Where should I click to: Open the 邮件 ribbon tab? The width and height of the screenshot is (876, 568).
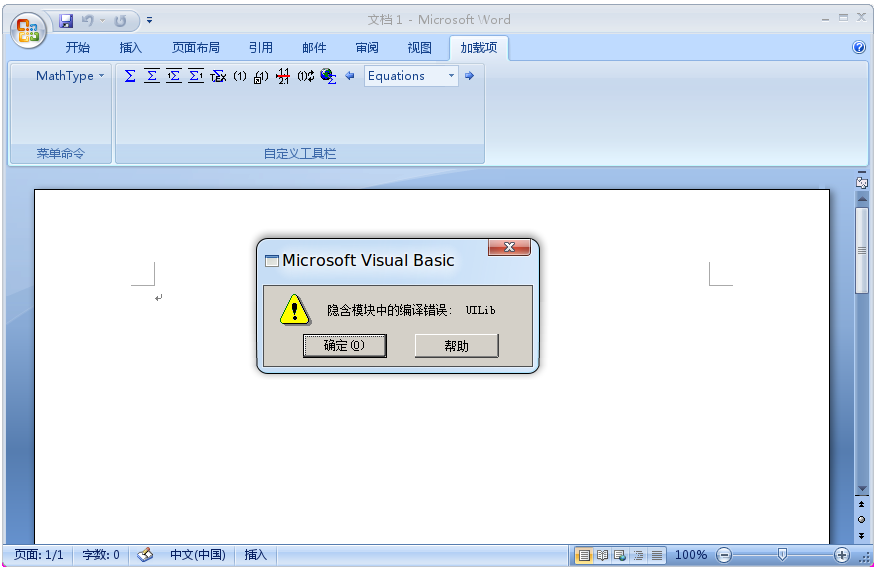point(314,47)
